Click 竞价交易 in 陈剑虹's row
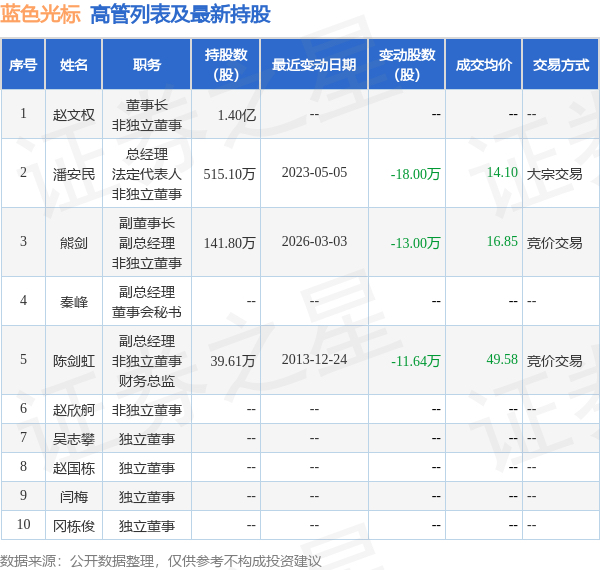Viewport: 600px width, 570px height. (x=554, y=361)
